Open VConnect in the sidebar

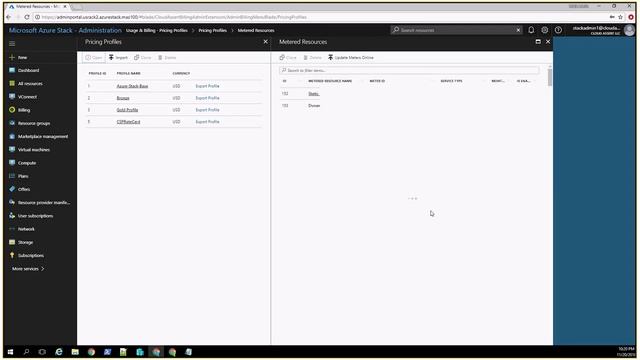point(27,97)
